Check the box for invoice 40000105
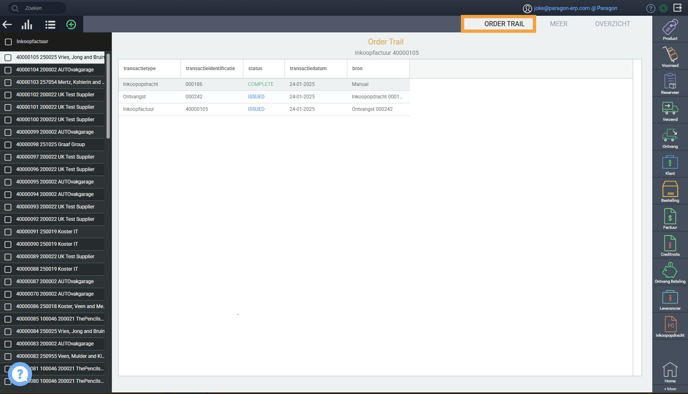The width and height of the screenshot is (688, 394). click(8, 57)
